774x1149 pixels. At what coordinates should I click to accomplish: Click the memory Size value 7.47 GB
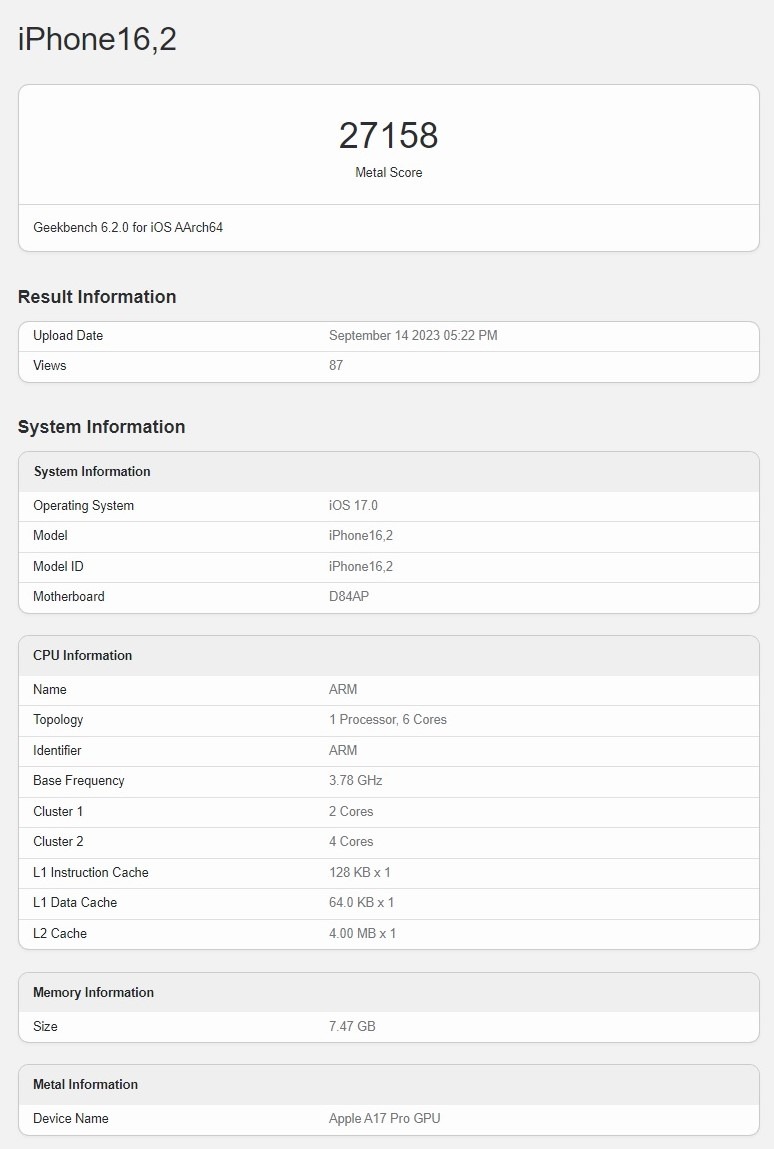[352, 1027]
